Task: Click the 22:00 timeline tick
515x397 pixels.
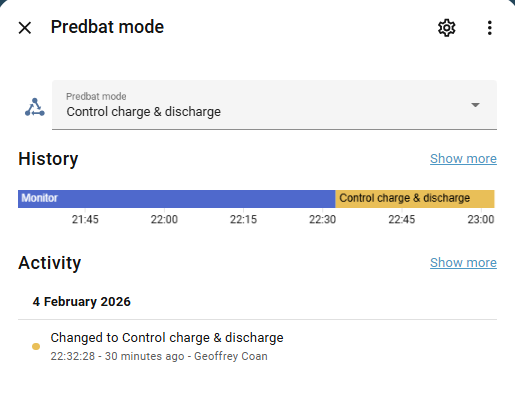Action: (164, 219)
